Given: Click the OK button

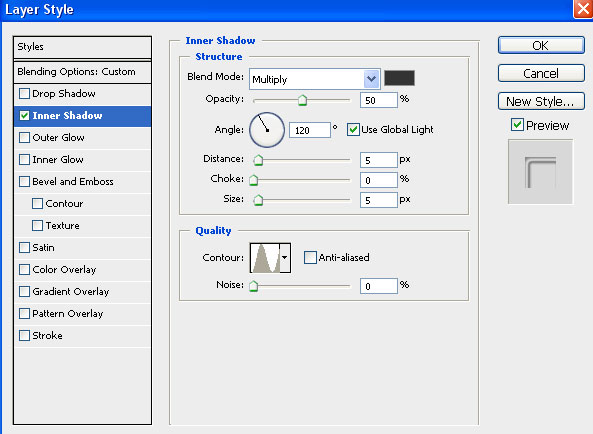Looking at the screenshot, I should (541, 45).
